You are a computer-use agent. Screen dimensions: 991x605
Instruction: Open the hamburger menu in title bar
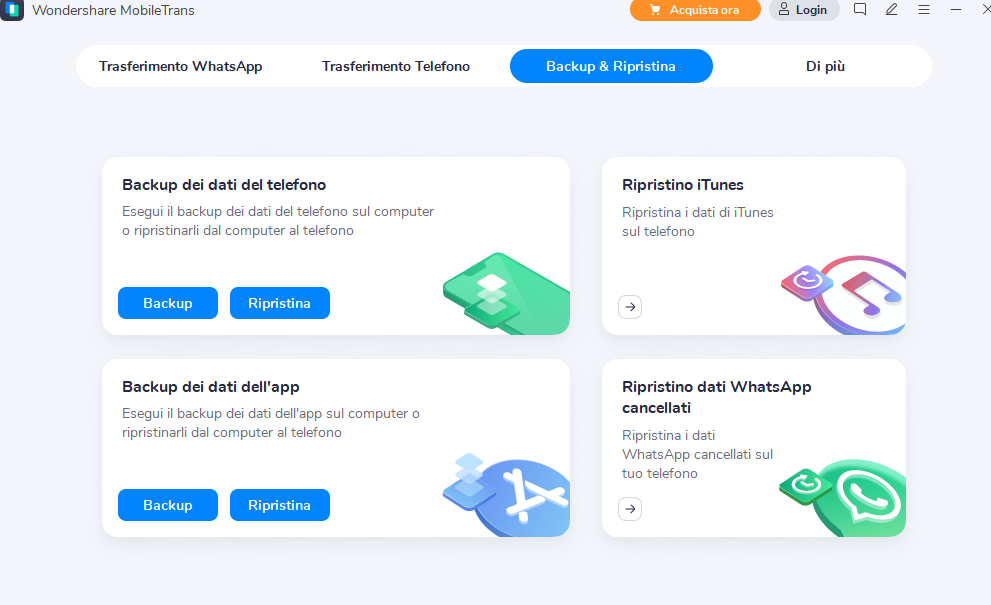923,10
